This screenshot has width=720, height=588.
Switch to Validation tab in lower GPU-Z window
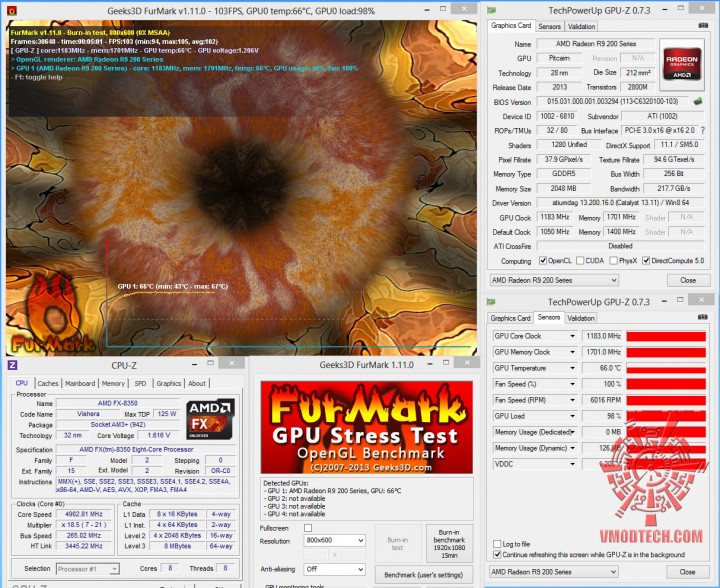coord(581,318)
